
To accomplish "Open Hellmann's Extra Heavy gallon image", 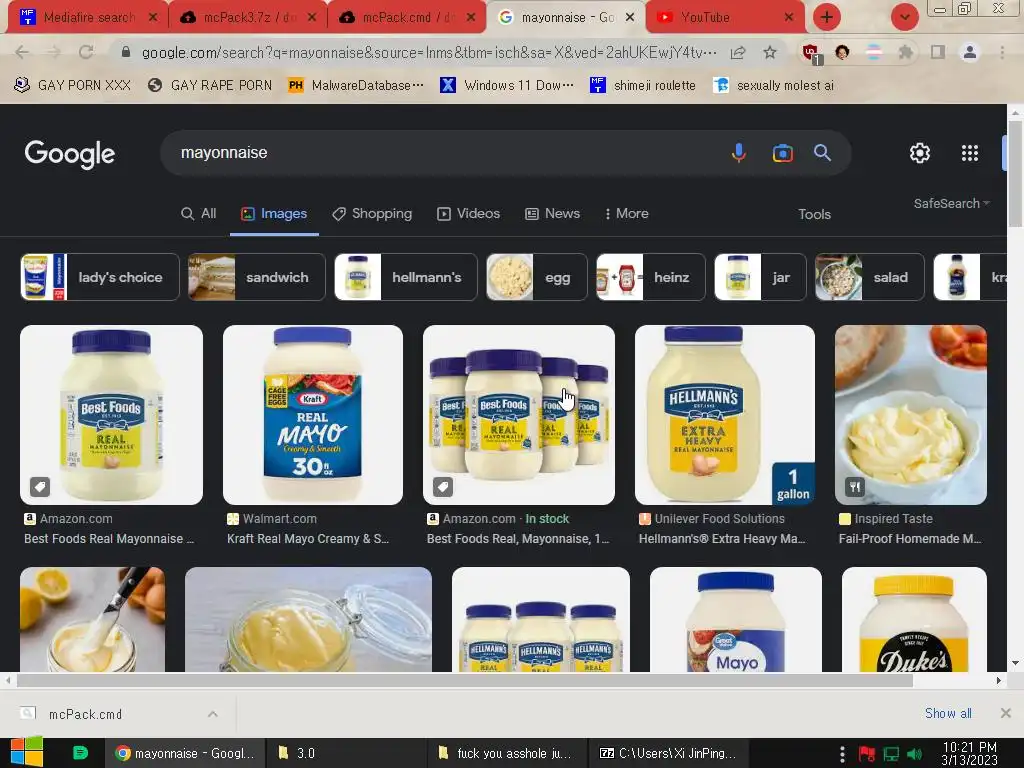I will point(725,415).
